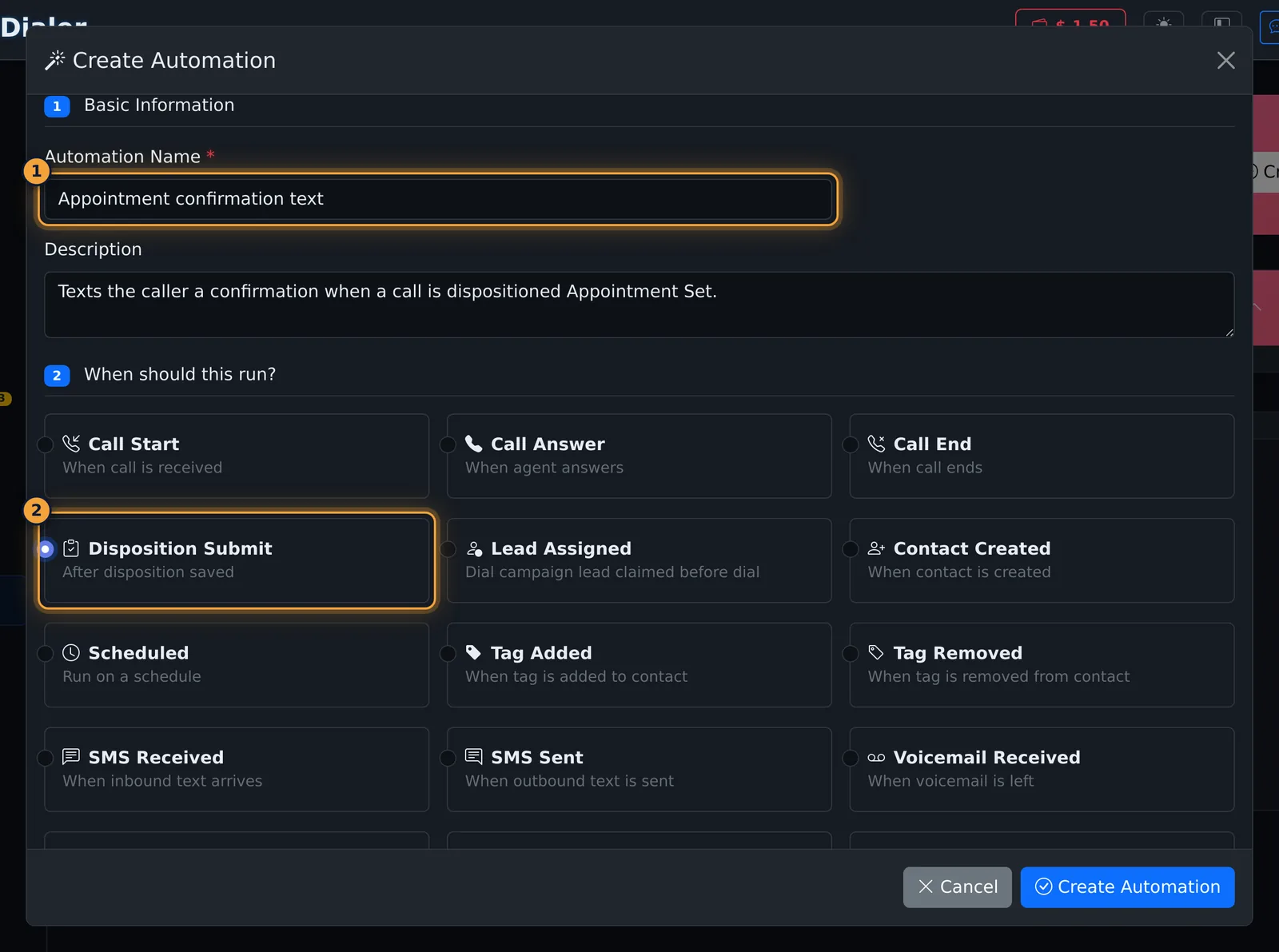Screen dimensions: 1279x952
Task: Select the Call Answer radio button
Action: pyautogui.click(x=448, y=444)
